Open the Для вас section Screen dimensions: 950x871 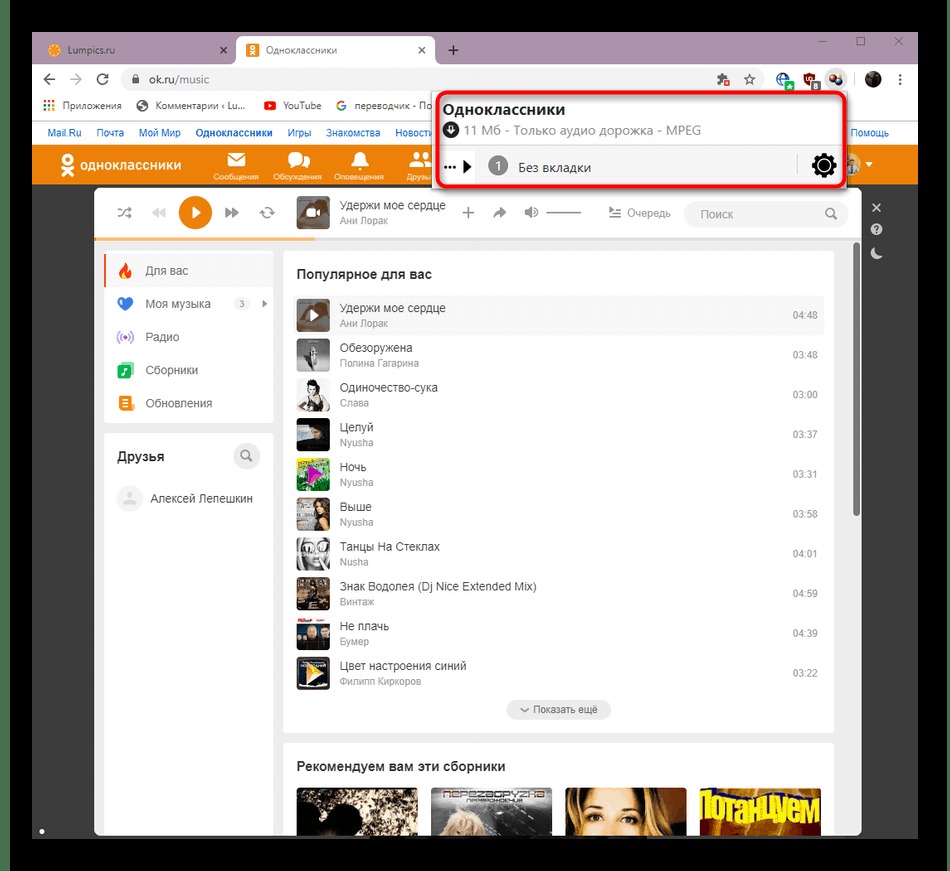click(189, 271)
